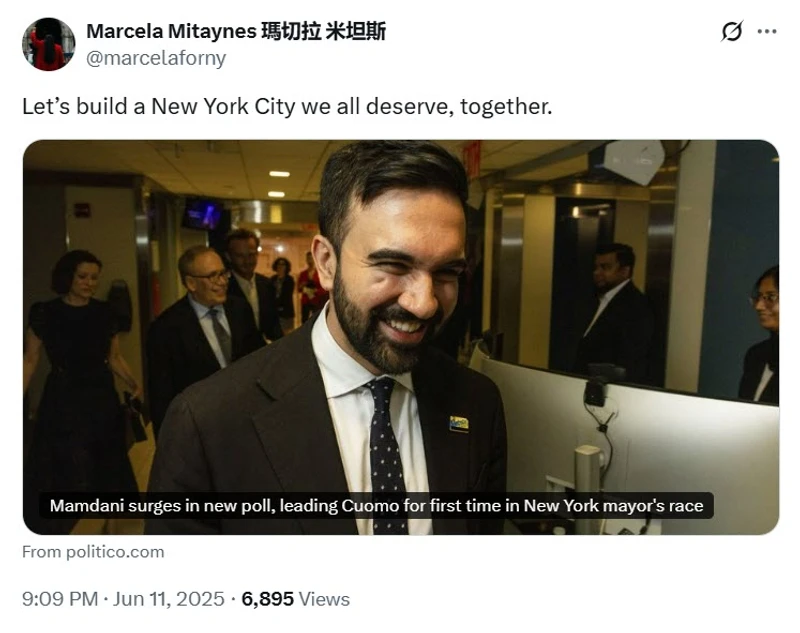
Task: Open the Politico article image card
Action: (401, 337)
